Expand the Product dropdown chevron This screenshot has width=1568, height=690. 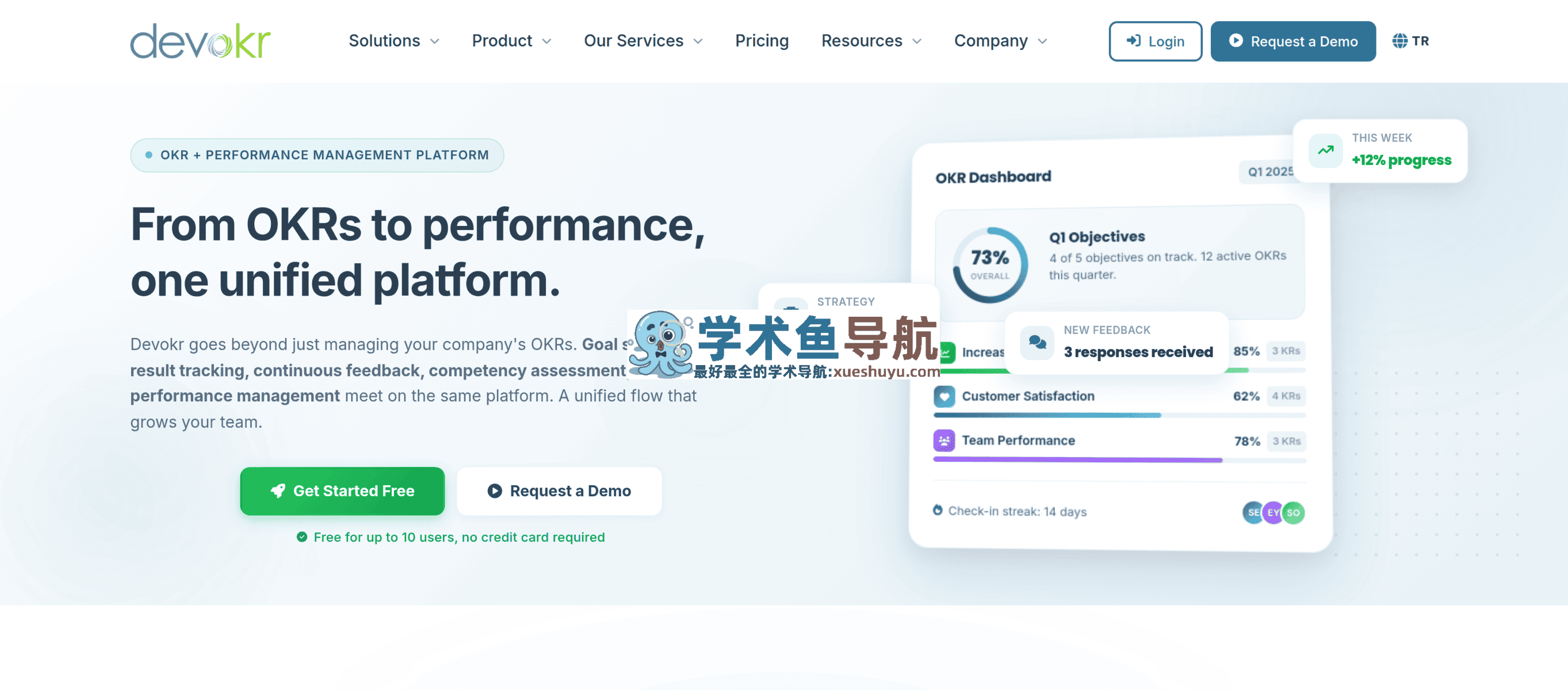click(546, 41)
